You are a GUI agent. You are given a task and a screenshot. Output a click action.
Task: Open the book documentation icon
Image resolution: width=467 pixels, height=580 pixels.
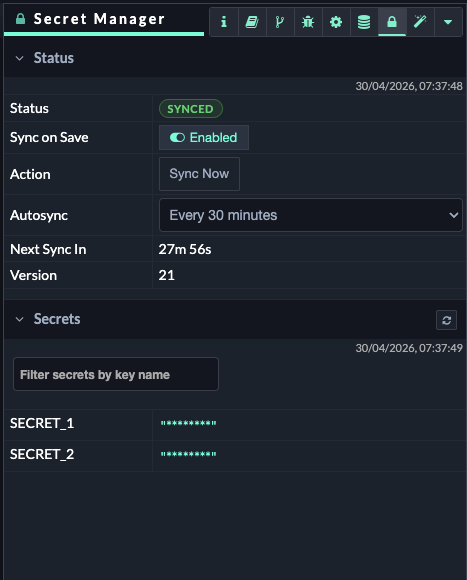[252, 22]
